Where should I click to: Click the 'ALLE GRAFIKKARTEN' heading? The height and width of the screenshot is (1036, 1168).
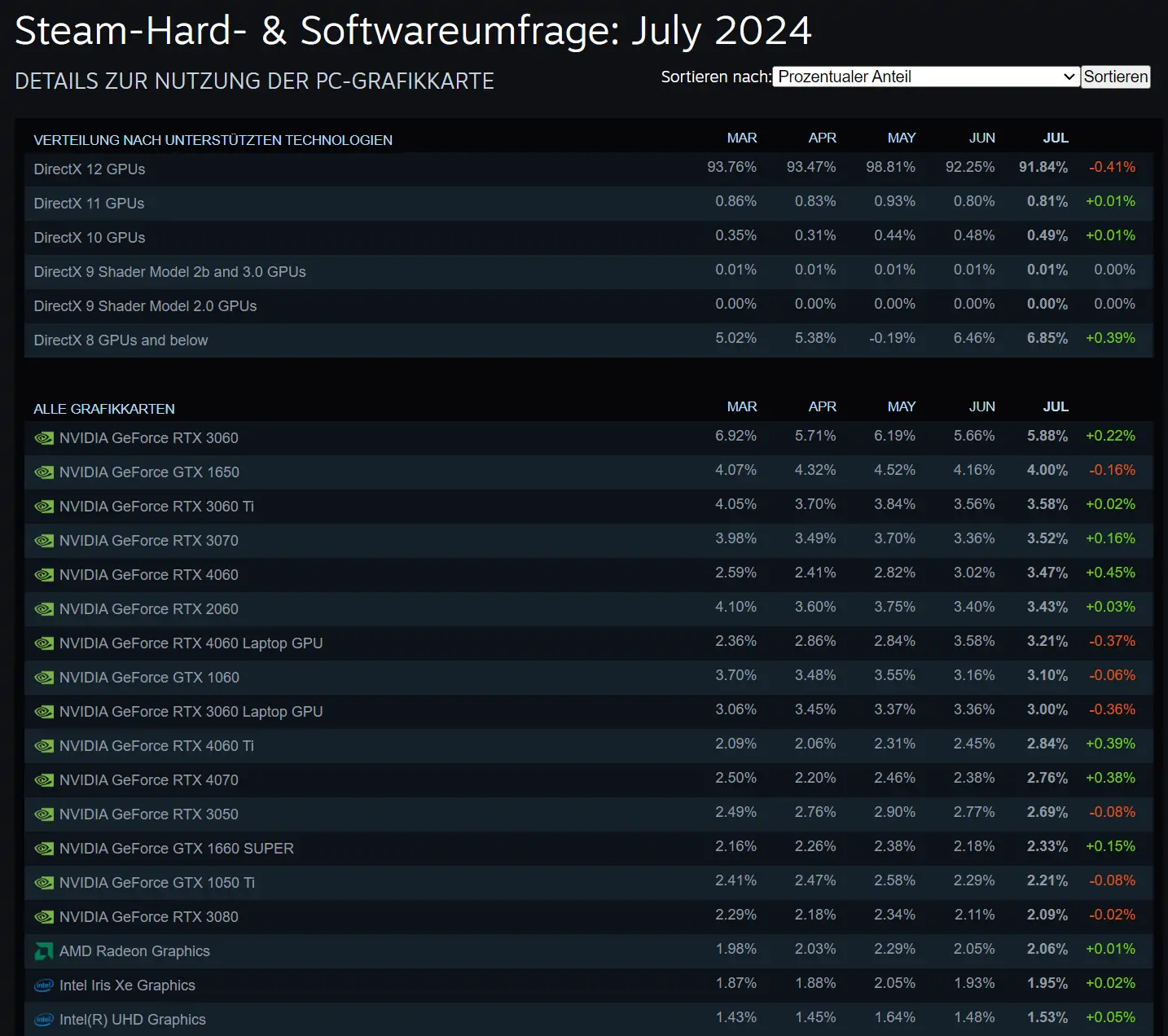pos(104,409)
